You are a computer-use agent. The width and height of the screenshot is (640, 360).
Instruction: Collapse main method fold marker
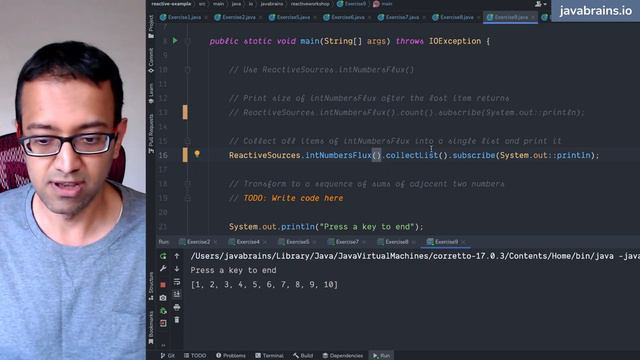pos(187,41)
